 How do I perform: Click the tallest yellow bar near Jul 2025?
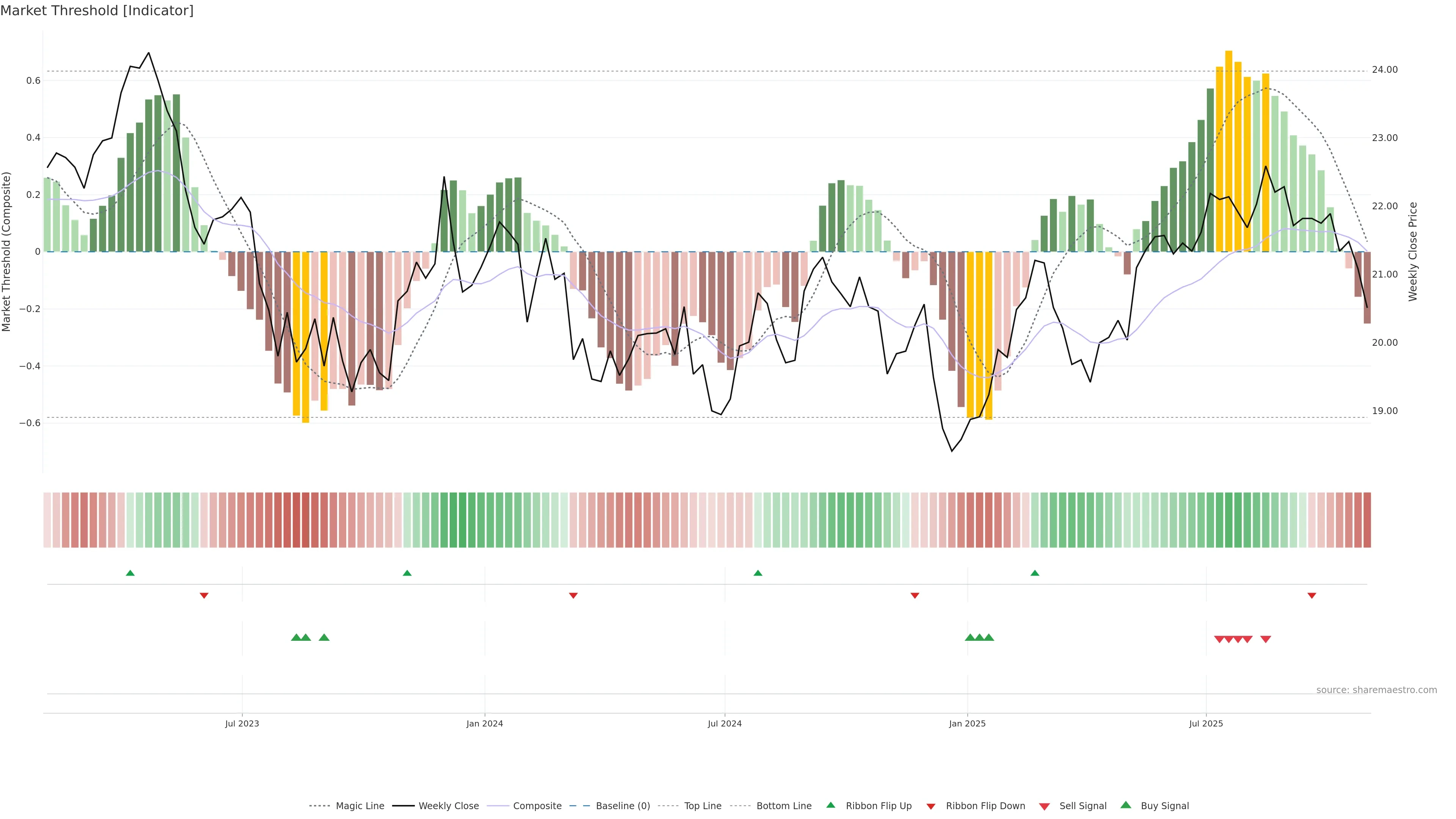[x=1229, y=151]
